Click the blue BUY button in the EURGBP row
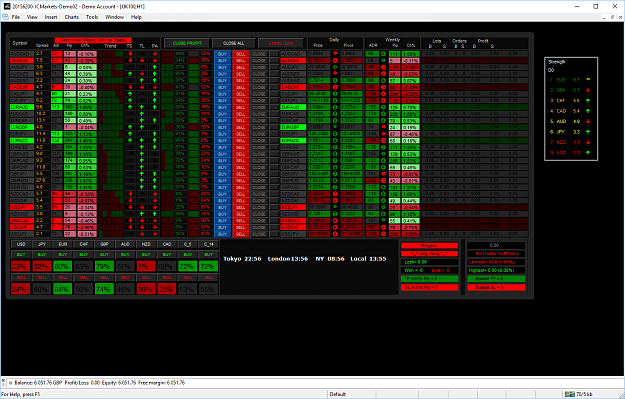The width and height of the screenshot is (625, 399). coord(222,127)
